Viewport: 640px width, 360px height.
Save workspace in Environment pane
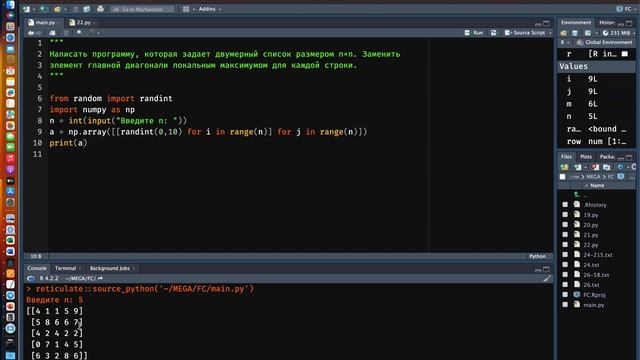(575, 33)
